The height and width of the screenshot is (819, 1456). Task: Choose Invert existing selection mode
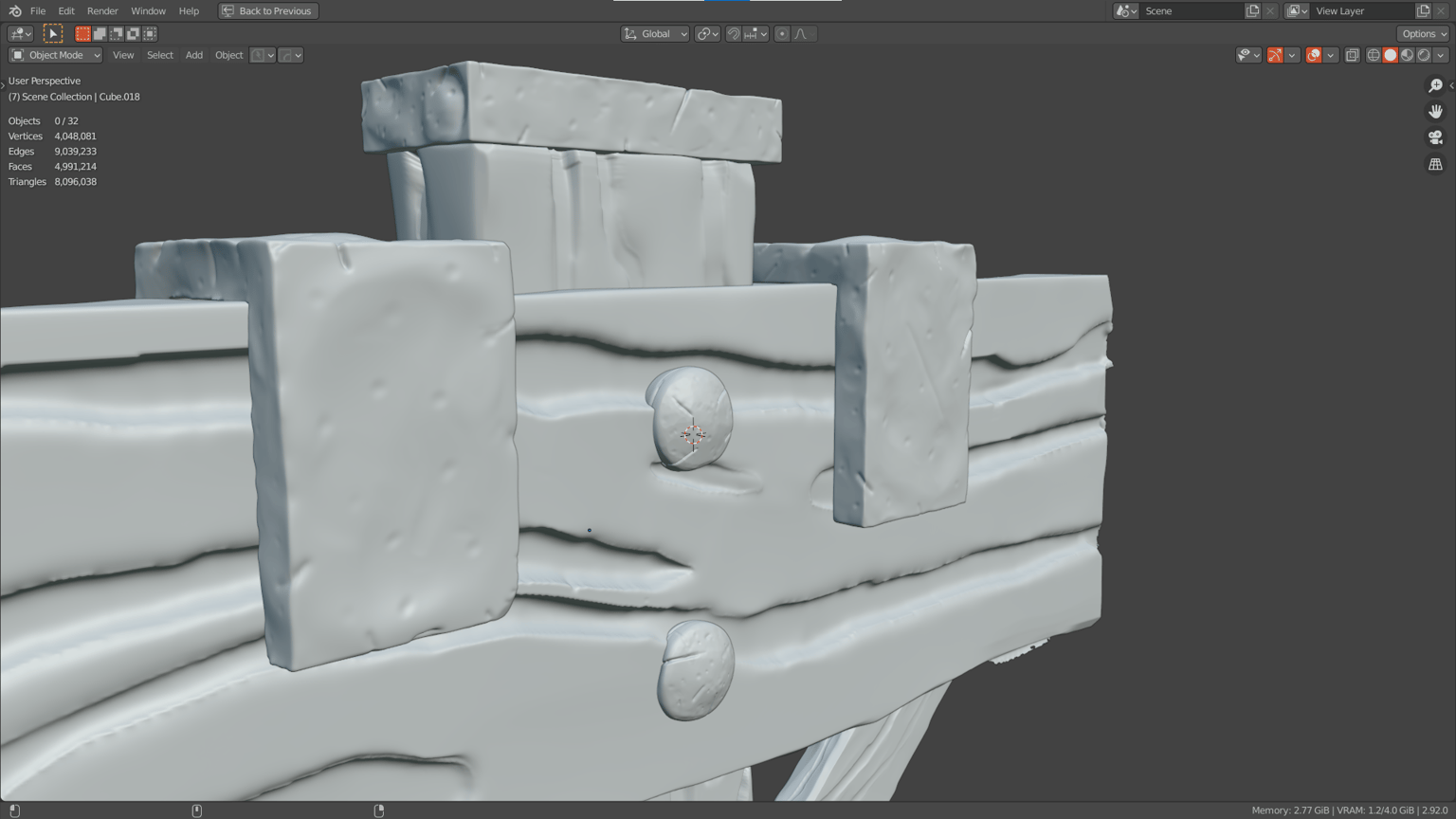click(133, 33)
